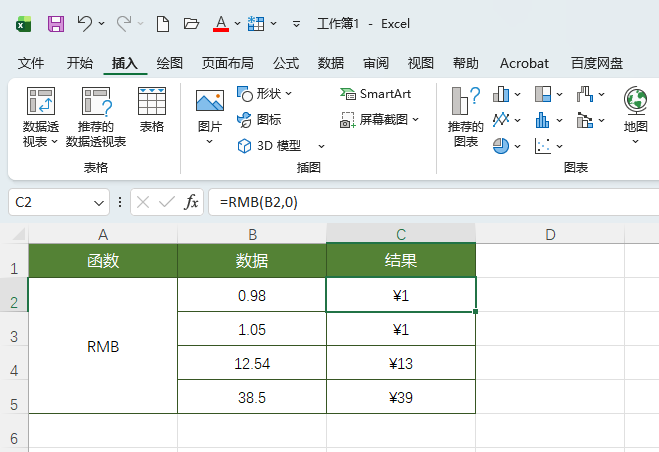Click the cell containing 0.98
The height and width of the screenshot is (452, 659).
[252, 295]
